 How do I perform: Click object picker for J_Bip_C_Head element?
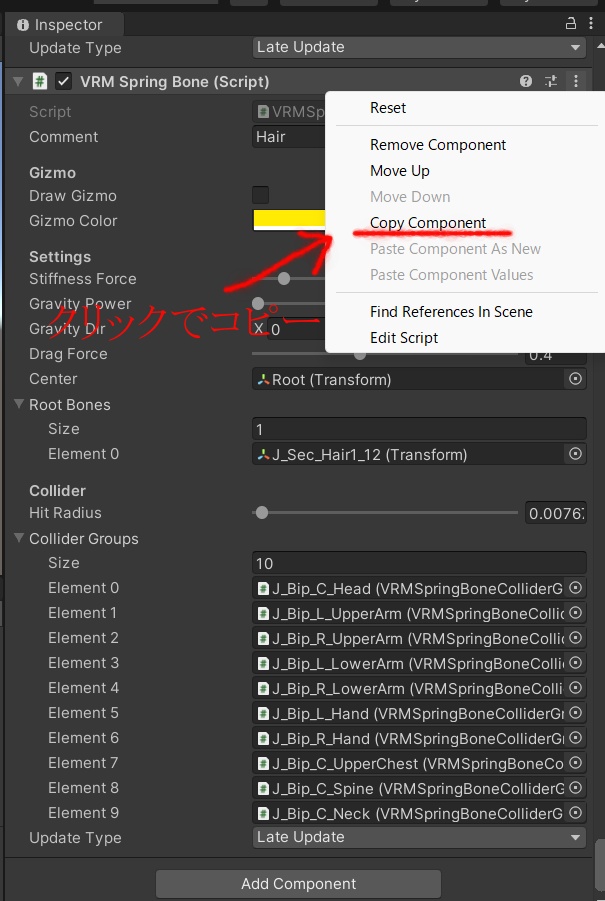pyautogui.click(x=575, y=588)
